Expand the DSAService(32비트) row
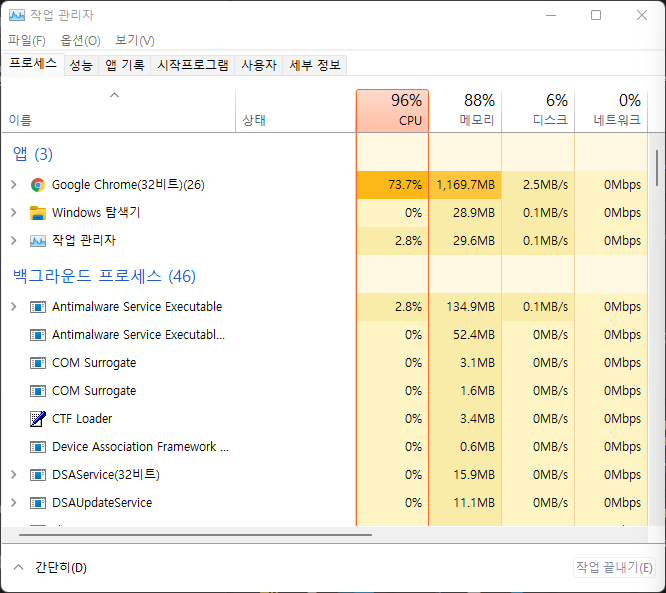 14,475
